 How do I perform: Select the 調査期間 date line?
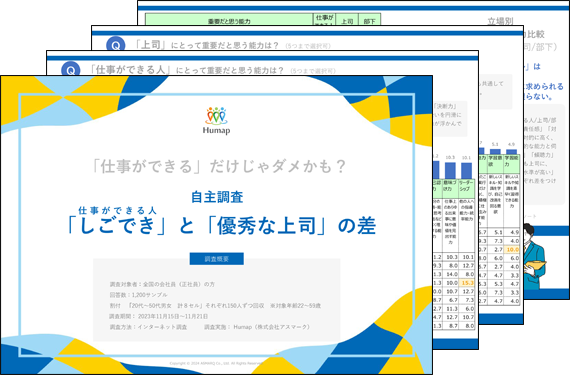click(x=159, y=316)
